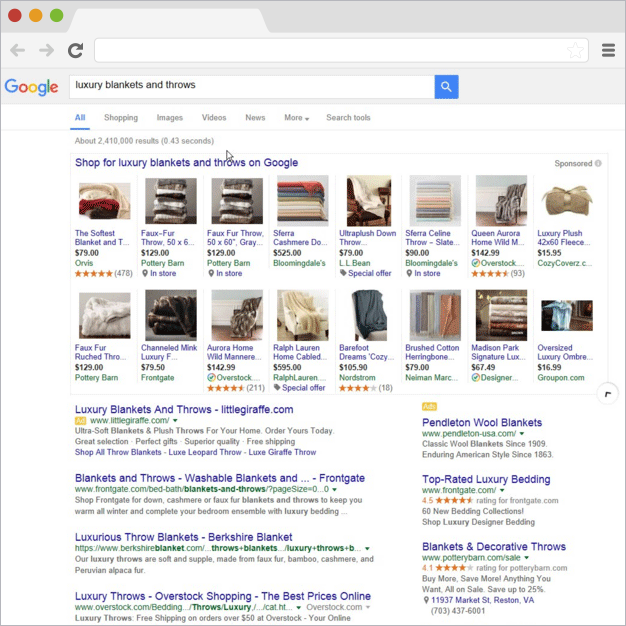Click the Sferra Cashmere blanket thumbnail
626x626 pixels.
303,200
